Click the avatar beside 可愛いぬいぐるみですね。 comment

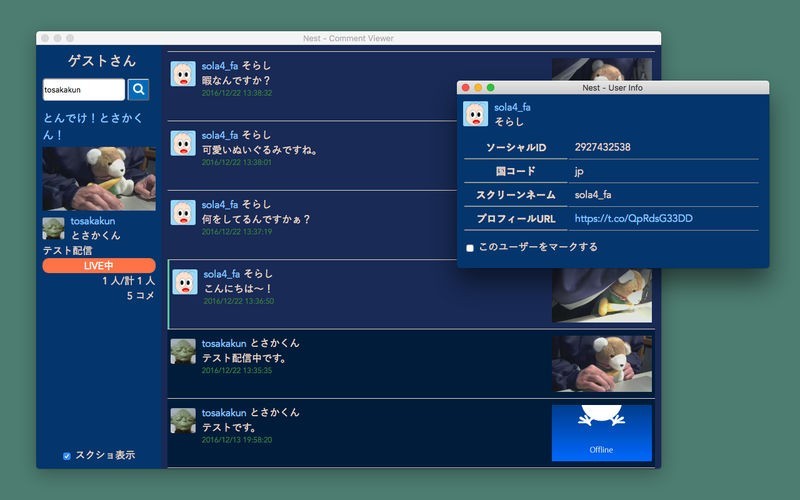coord(183,143)
